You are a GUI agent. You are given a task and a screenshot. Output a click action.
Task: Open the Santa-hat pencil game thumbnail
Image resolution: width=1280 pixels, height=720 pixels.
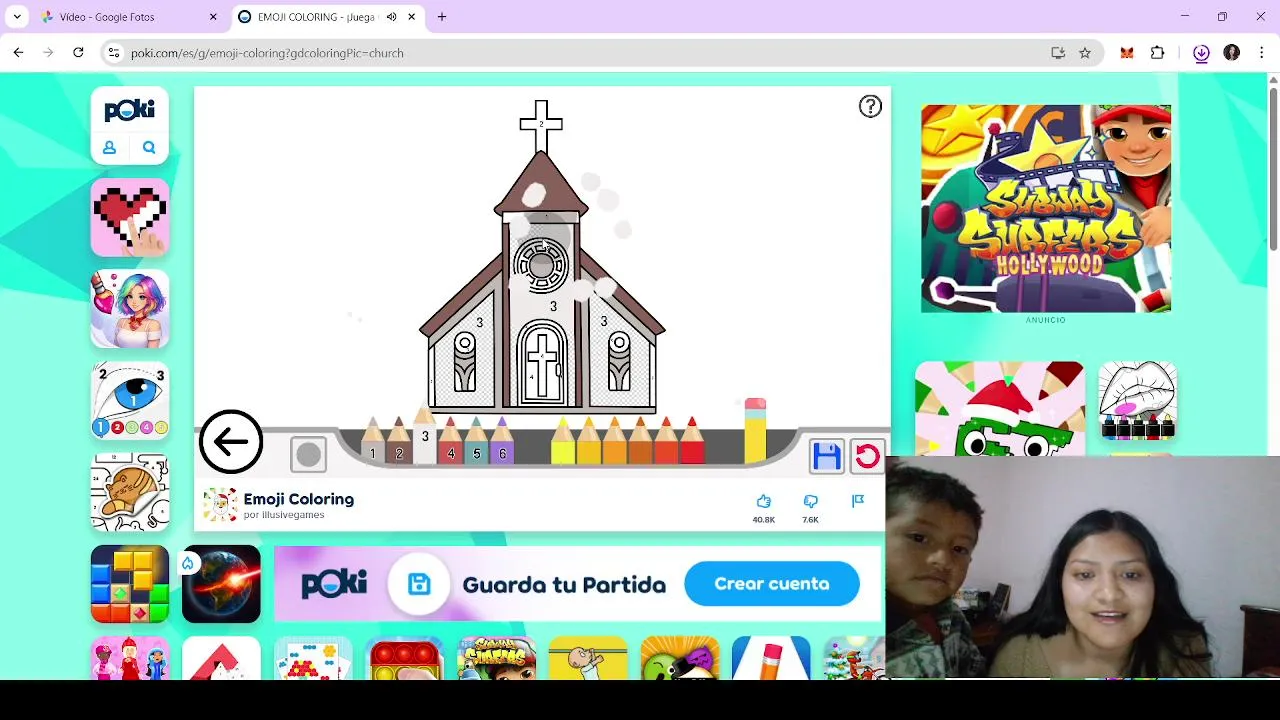click(x=1000, y=408)
